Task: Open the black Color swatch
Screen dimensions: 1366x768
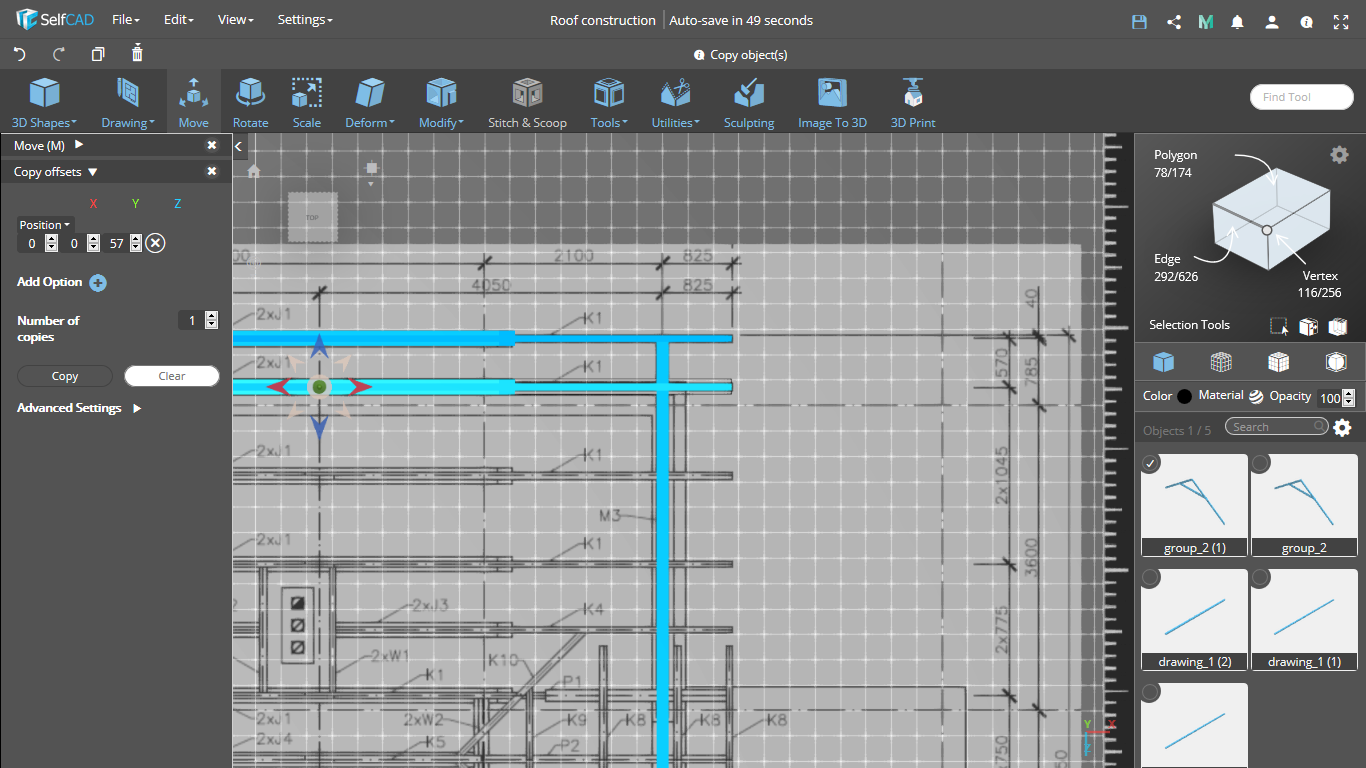Action: 1185,396
